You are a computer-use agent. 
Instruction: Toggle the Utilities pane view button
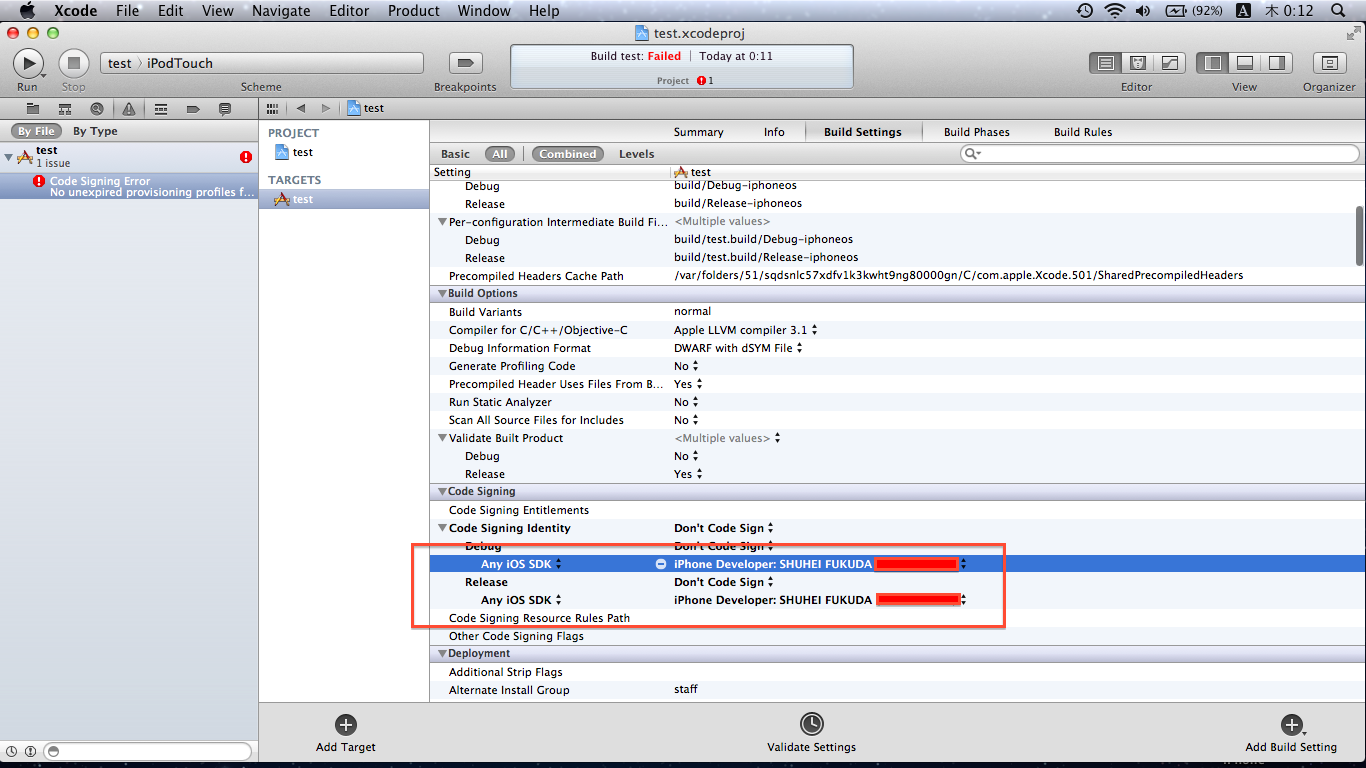pyautogui.click(x=1277, y=63)
